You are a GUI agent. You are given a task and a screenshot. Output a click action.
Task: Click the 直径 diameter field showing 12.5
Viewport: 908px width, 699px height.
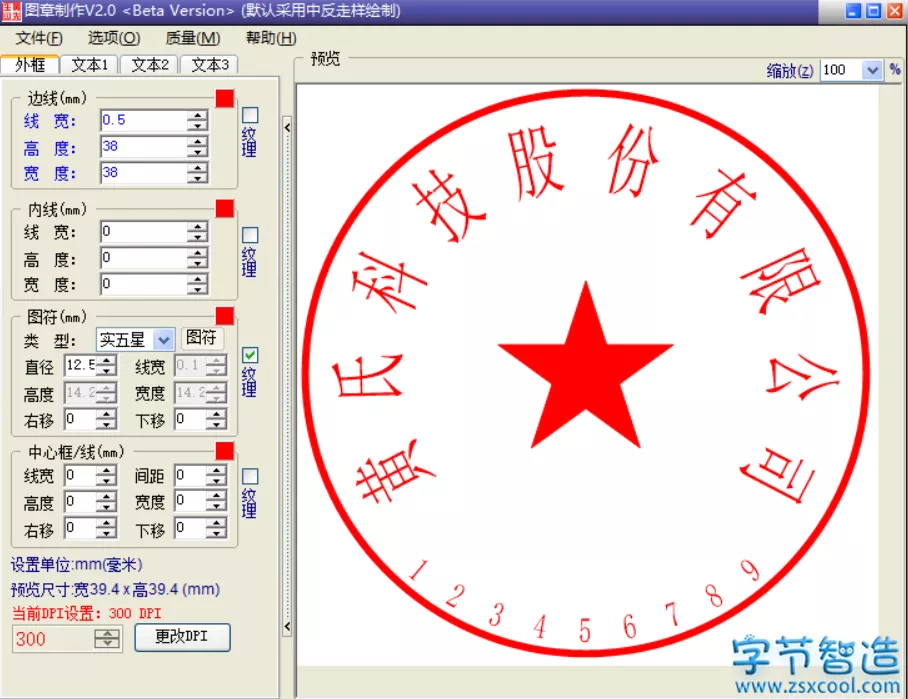[x=82, y=366]
